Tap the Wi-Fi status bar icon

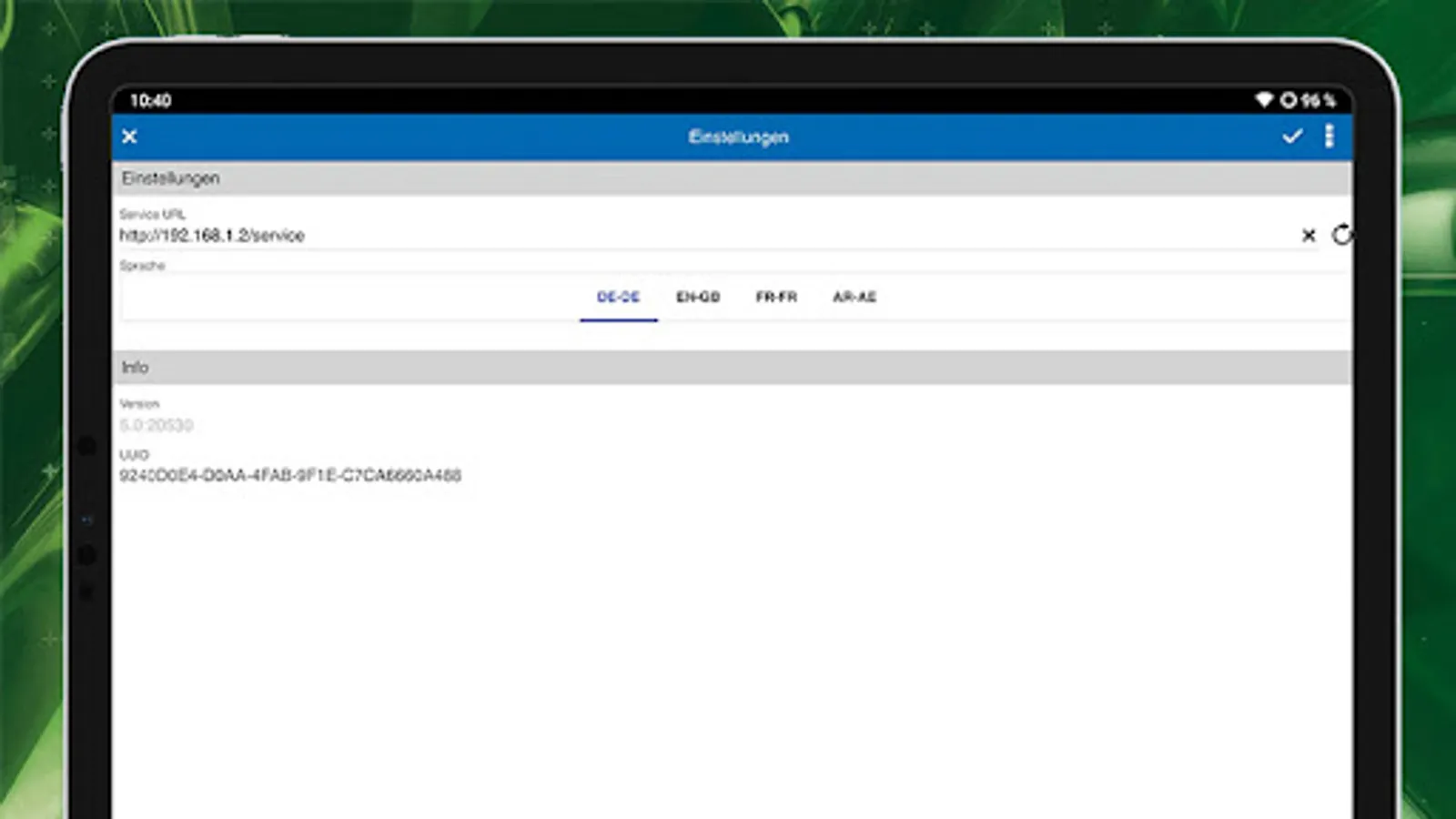[1264, 100]
